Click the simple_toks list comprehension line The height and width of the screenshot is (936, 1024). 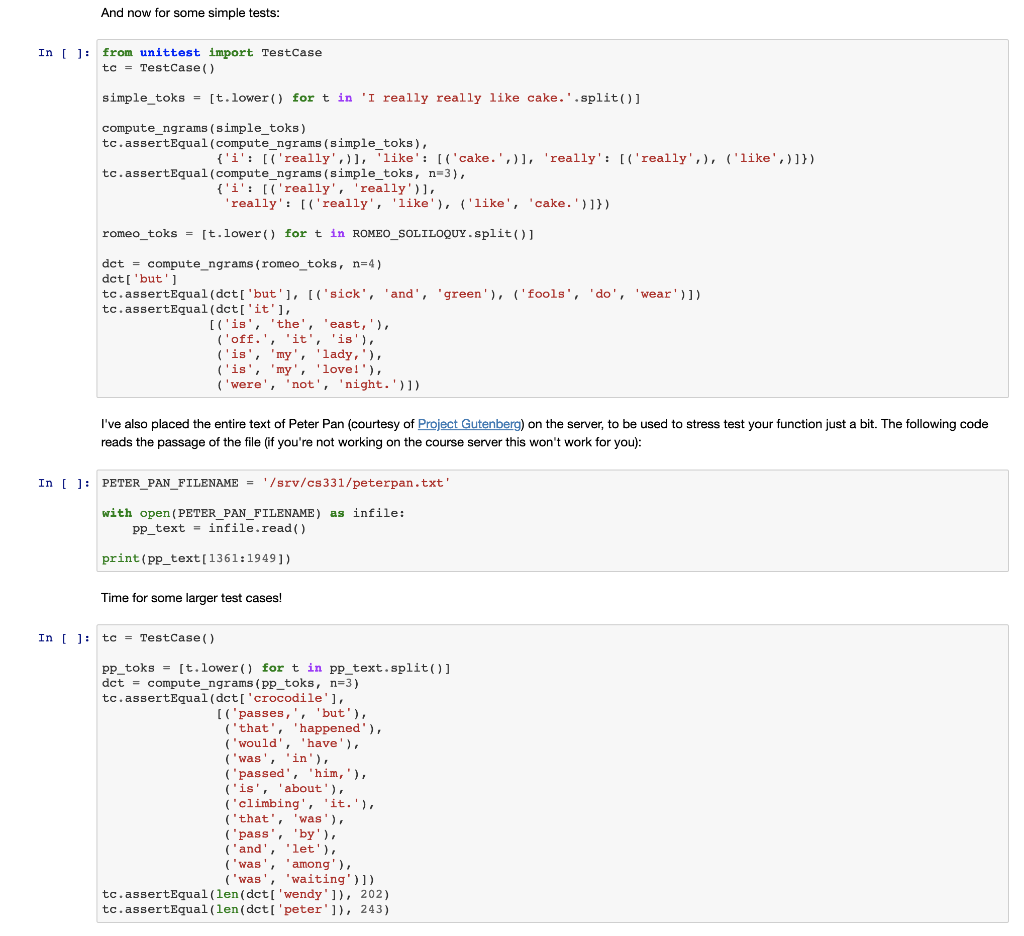[x=370, y=97]
